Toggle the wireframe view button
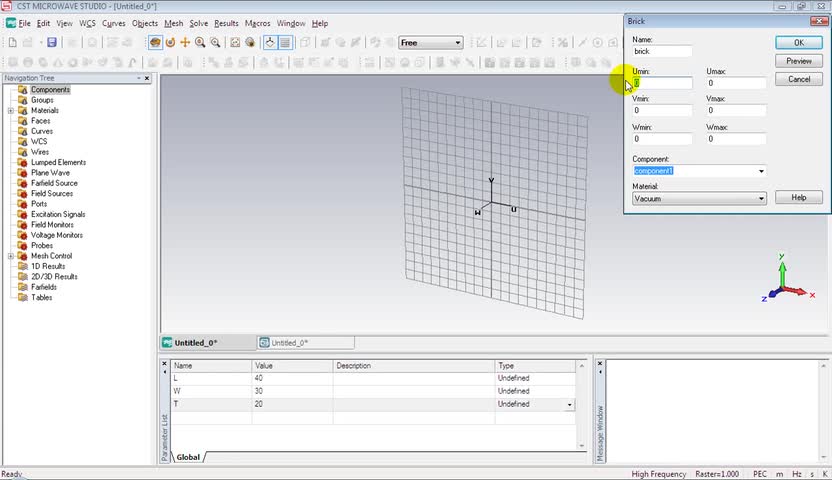The height and width of the screenshot is (480, 832). [285, 42]
